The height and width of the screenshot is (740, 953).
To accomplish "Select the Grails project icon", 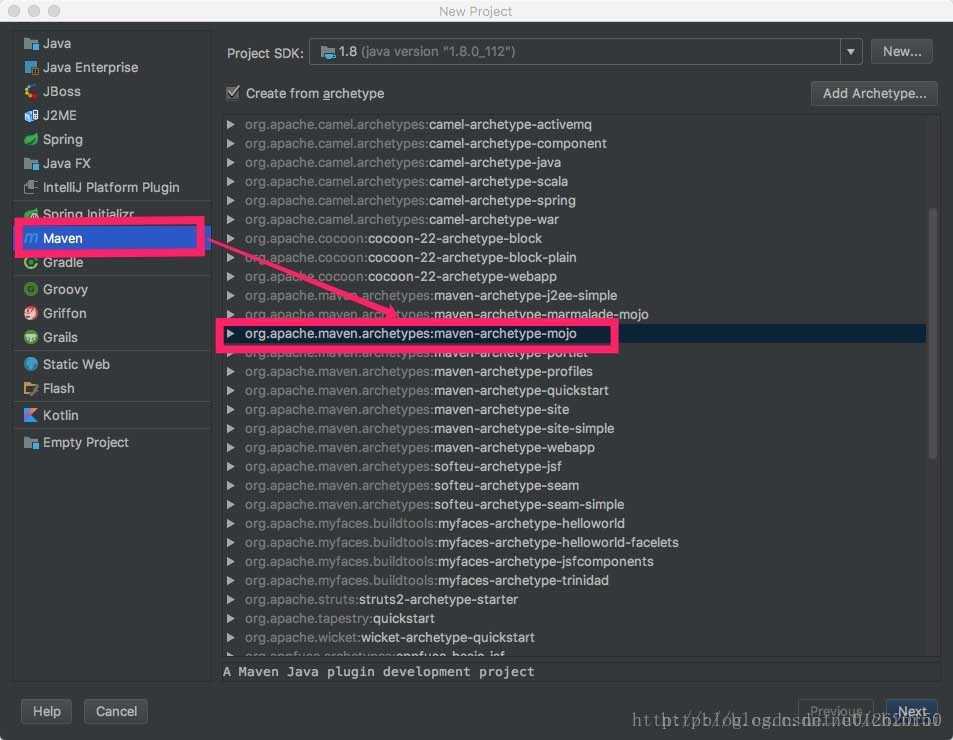I will click(31, 338).
